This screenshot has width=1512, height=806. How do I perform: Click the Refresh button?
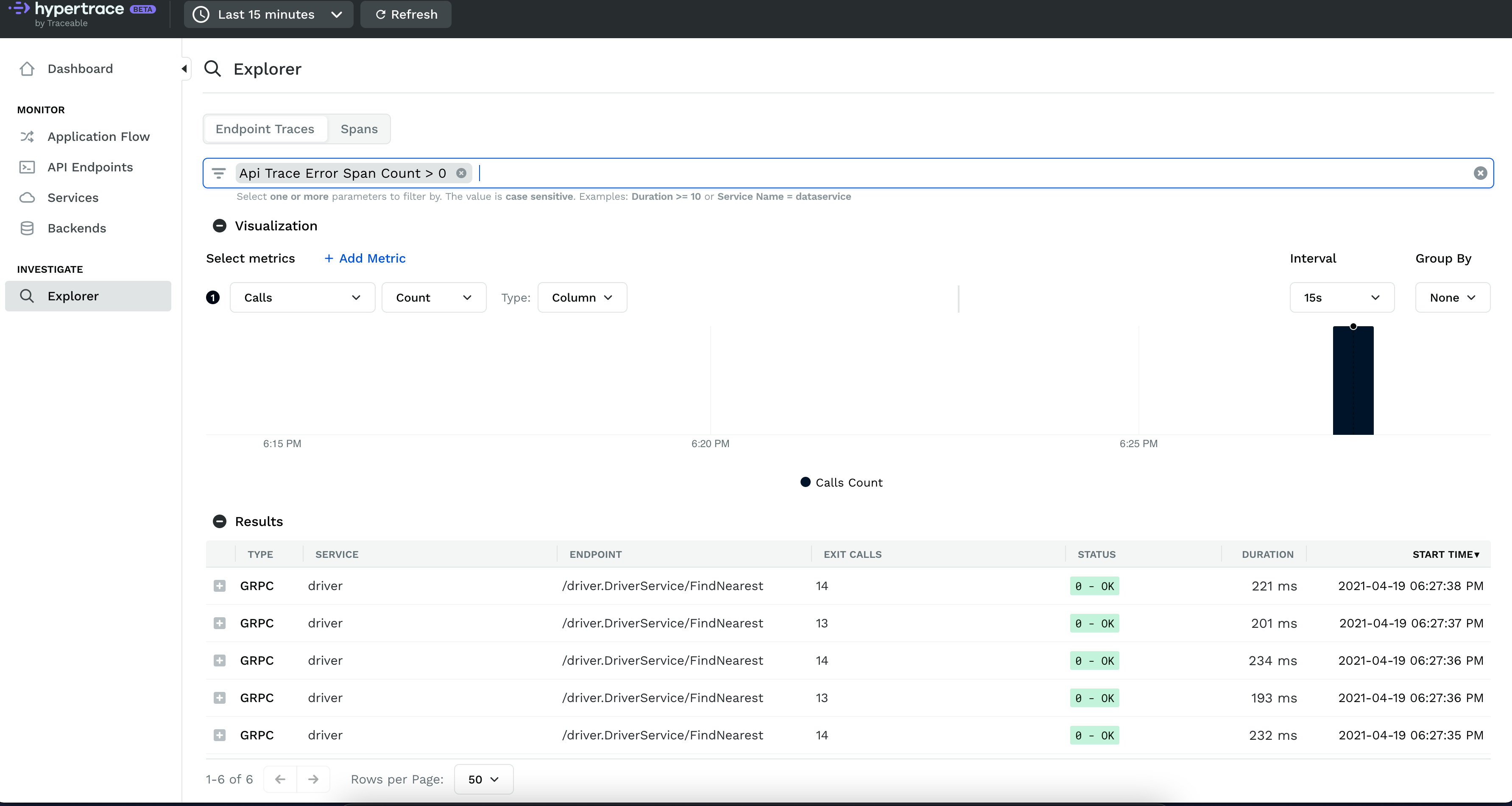(406, 14)
